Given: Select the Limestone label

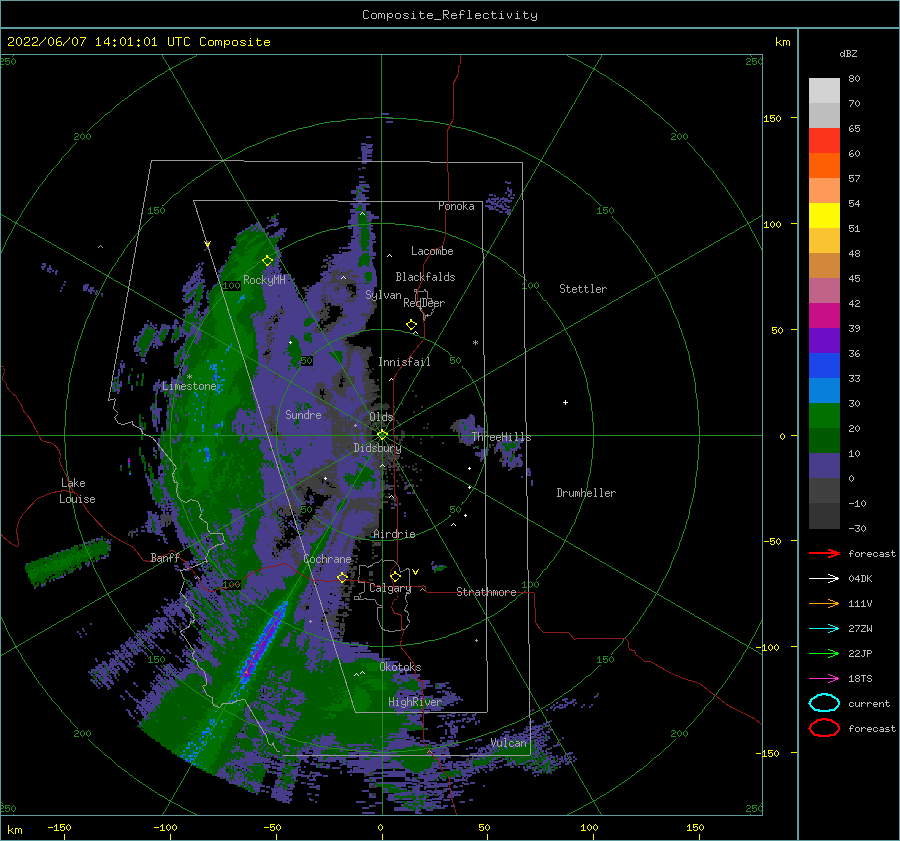Looking at the screenshot, I should pyautogui.click(x=189, y=386).
